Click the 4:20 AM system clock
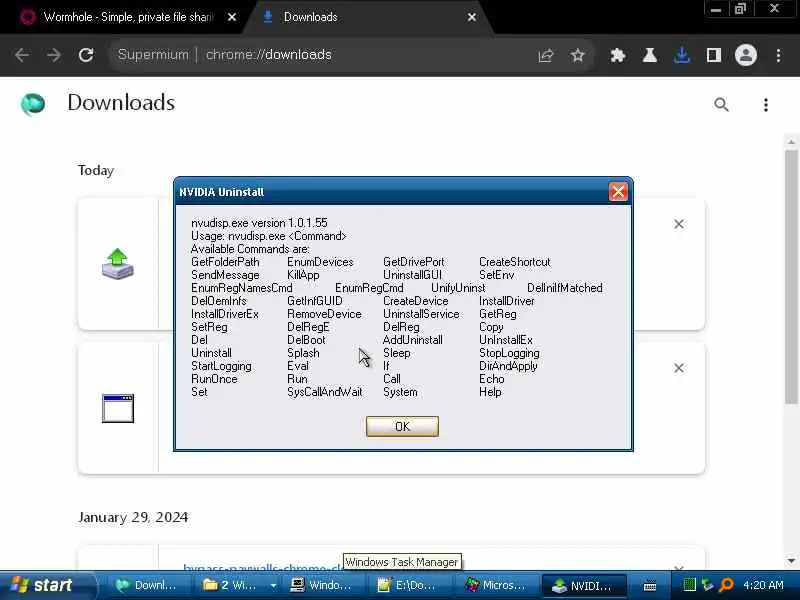Viewport: 800px width, 600px height. [763, 585]
